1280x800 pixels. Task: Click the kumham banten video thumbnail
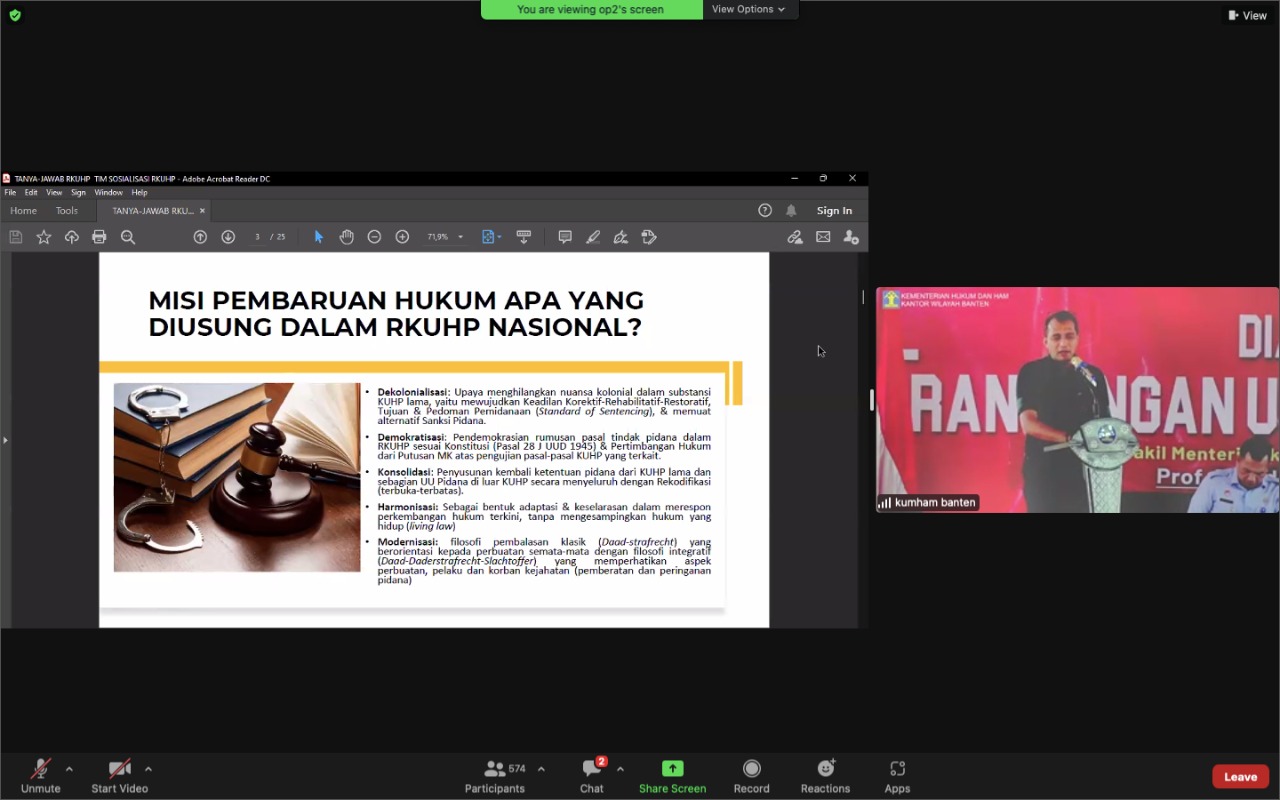pos(1077,400)
